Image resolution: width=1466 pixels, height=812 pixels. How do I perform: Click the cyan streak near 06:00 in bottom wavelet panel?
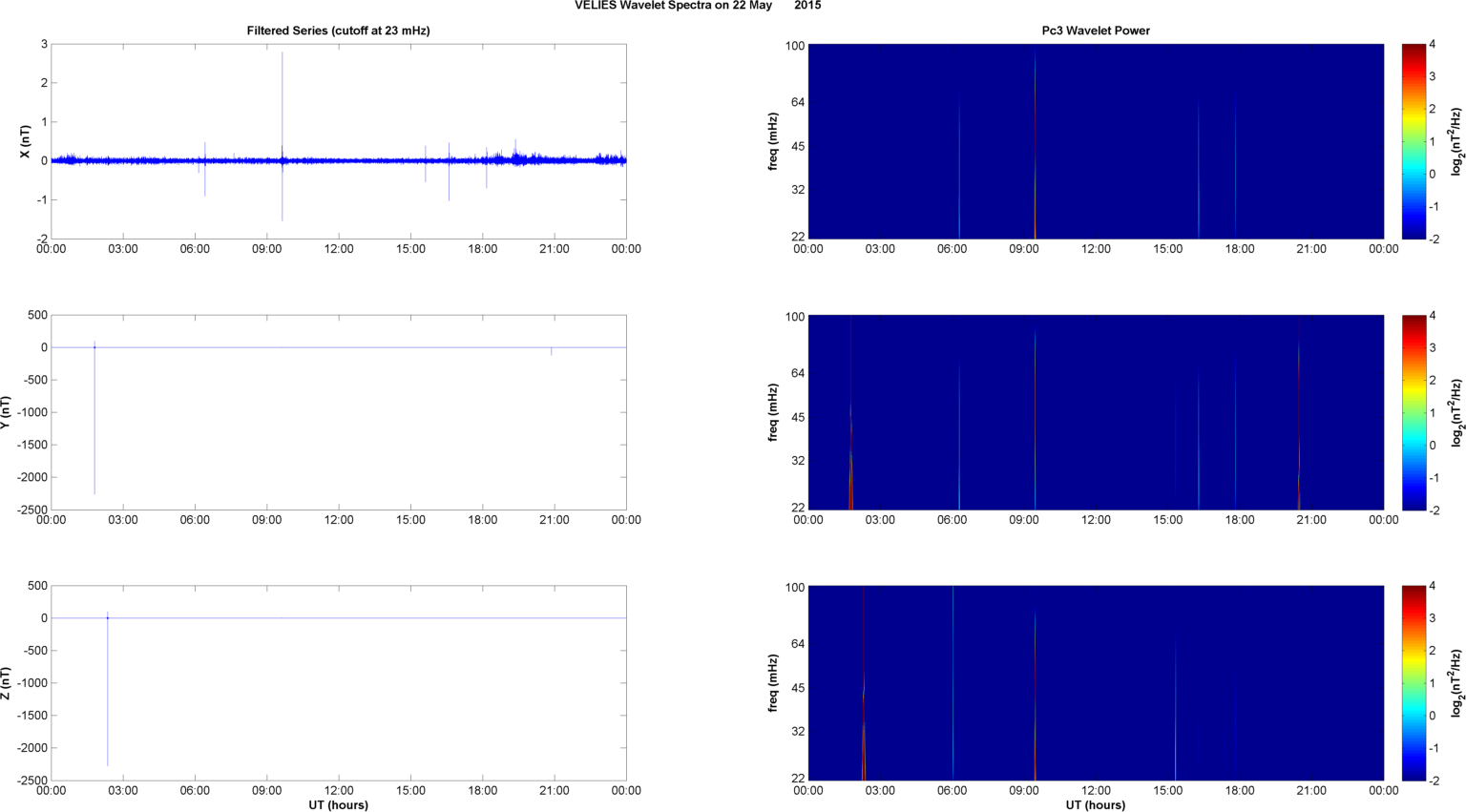[953, 683]
